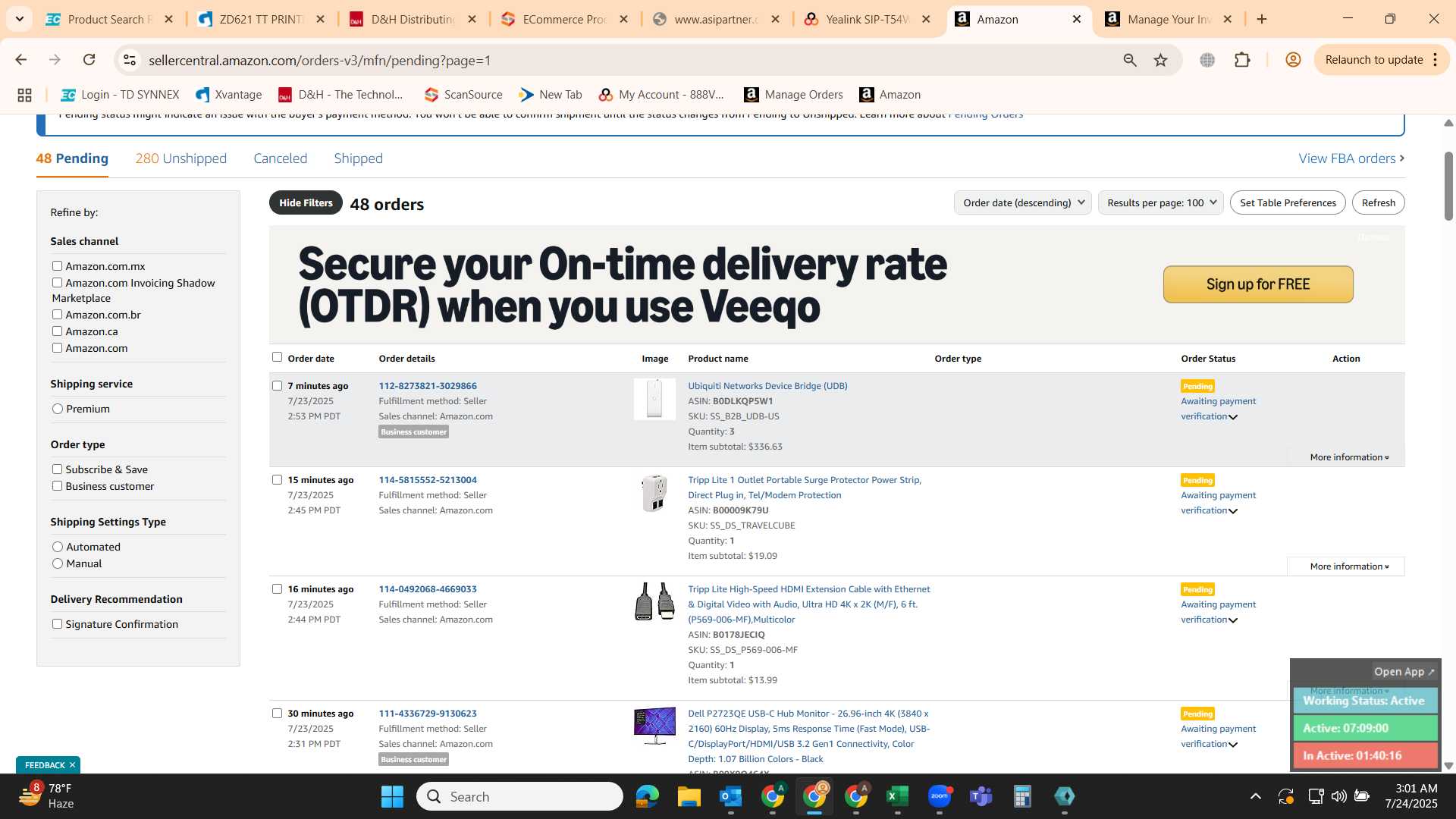Open weather widget showing 78°F Haze
Viewport: 1456px width, 819px height.
tap(45, 796)
